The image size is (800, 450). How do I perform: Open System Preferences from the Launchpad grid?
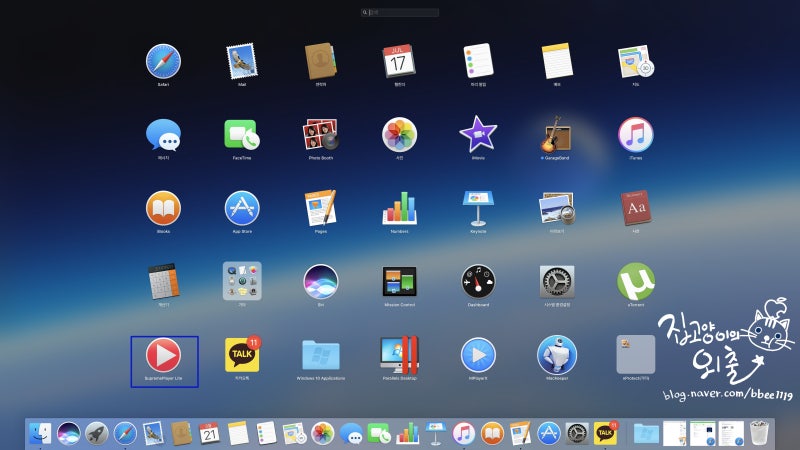coord(557,281)
